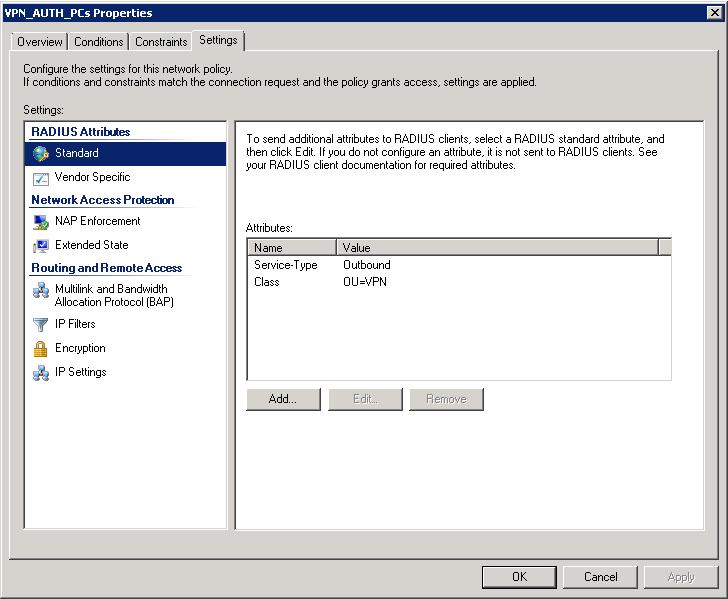Switch to the Constraints tab
This screenshot has width=728, height=599.
161,42
